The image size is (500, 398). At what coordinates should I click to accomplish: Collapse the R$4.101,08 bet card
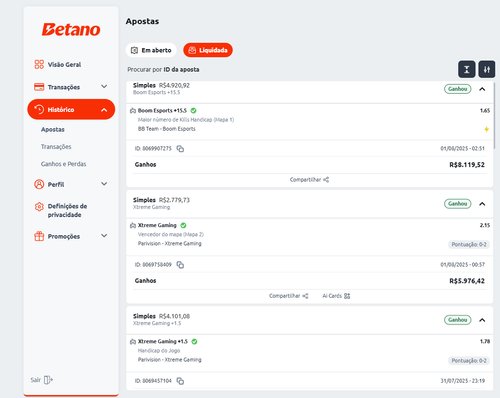click(x=482, y=320)
